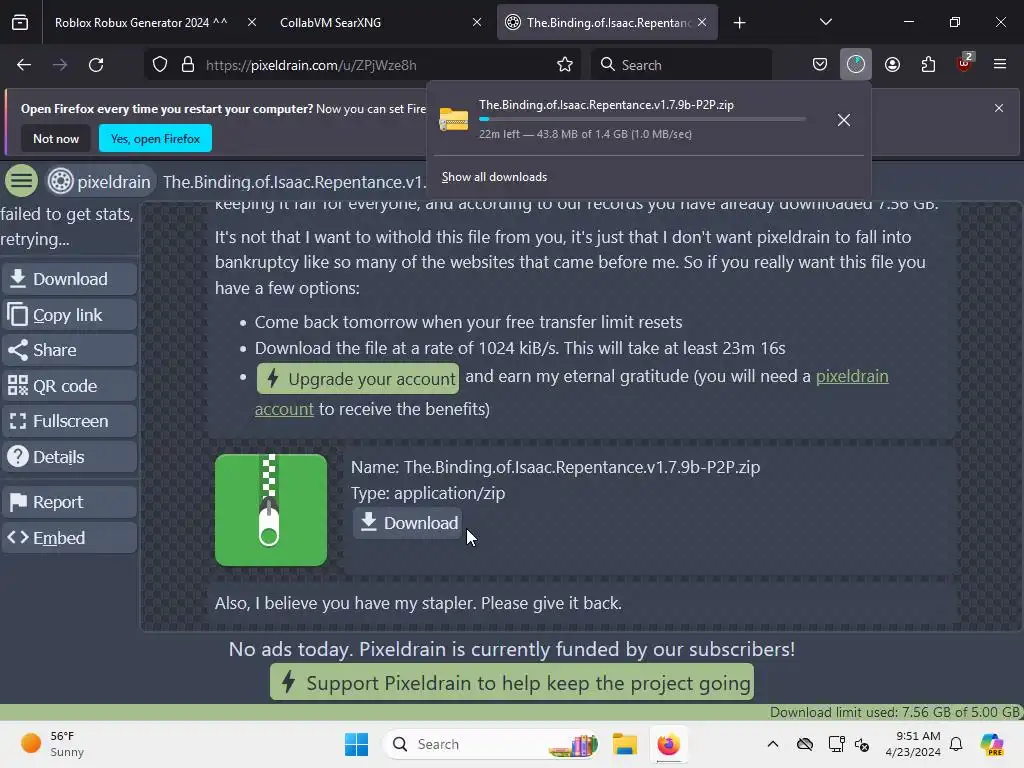1024x768 pixels.
Task: Close the CollabVM SearXNG tab
Action: click(x=477, y=22)
